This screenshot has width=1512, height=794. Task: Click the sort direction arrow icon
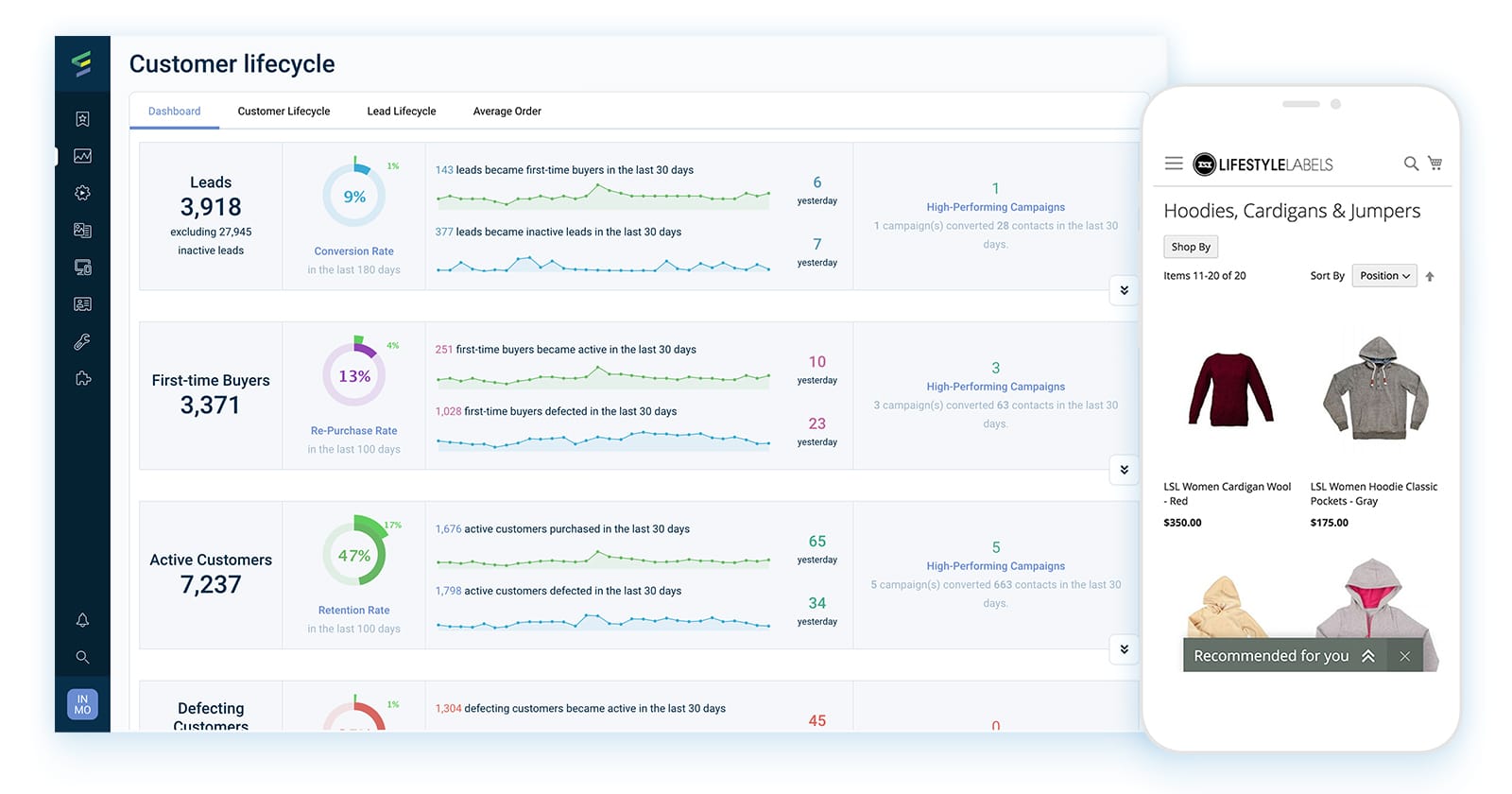point(1430,276)
